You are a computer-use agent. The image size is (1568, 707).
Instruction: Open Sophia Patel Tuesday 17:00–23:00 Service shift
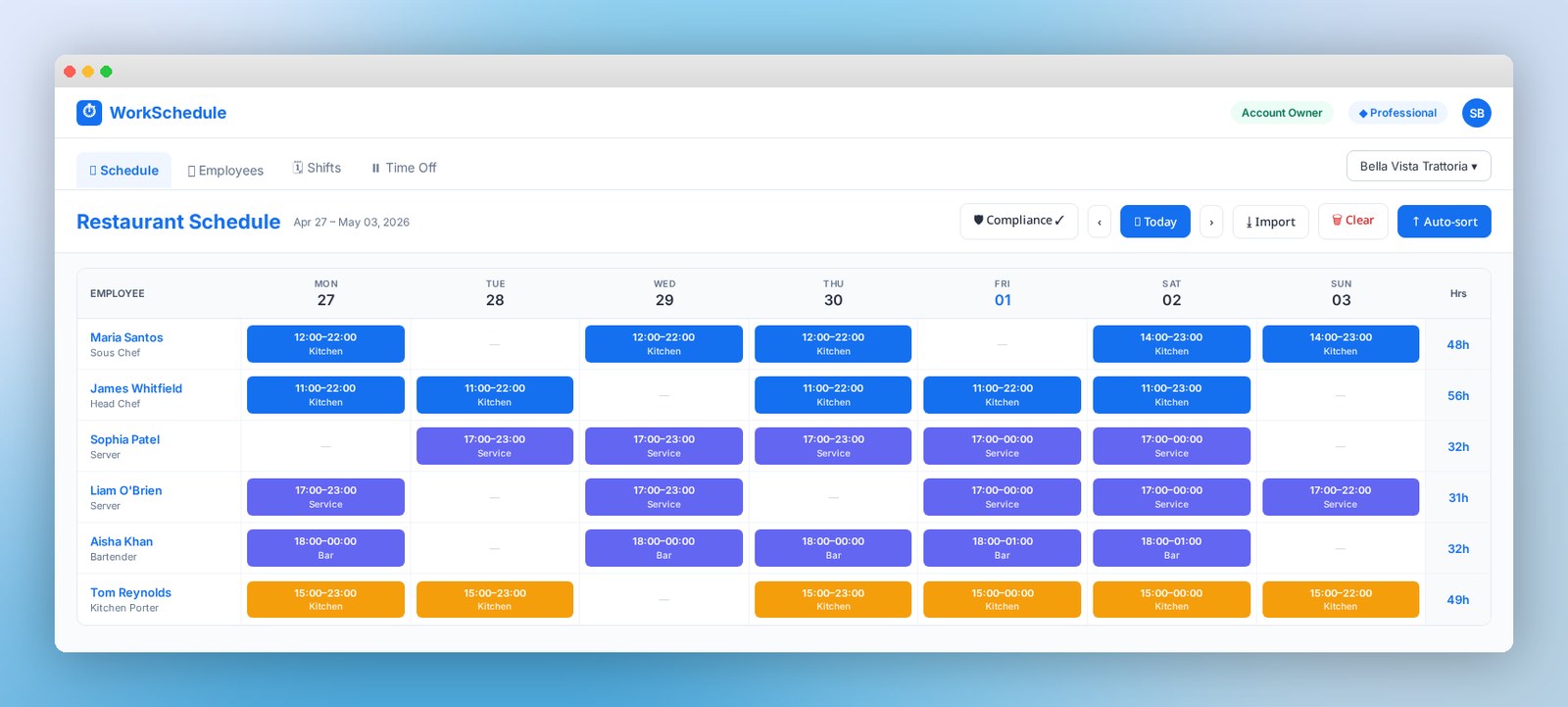pos(495,446)
